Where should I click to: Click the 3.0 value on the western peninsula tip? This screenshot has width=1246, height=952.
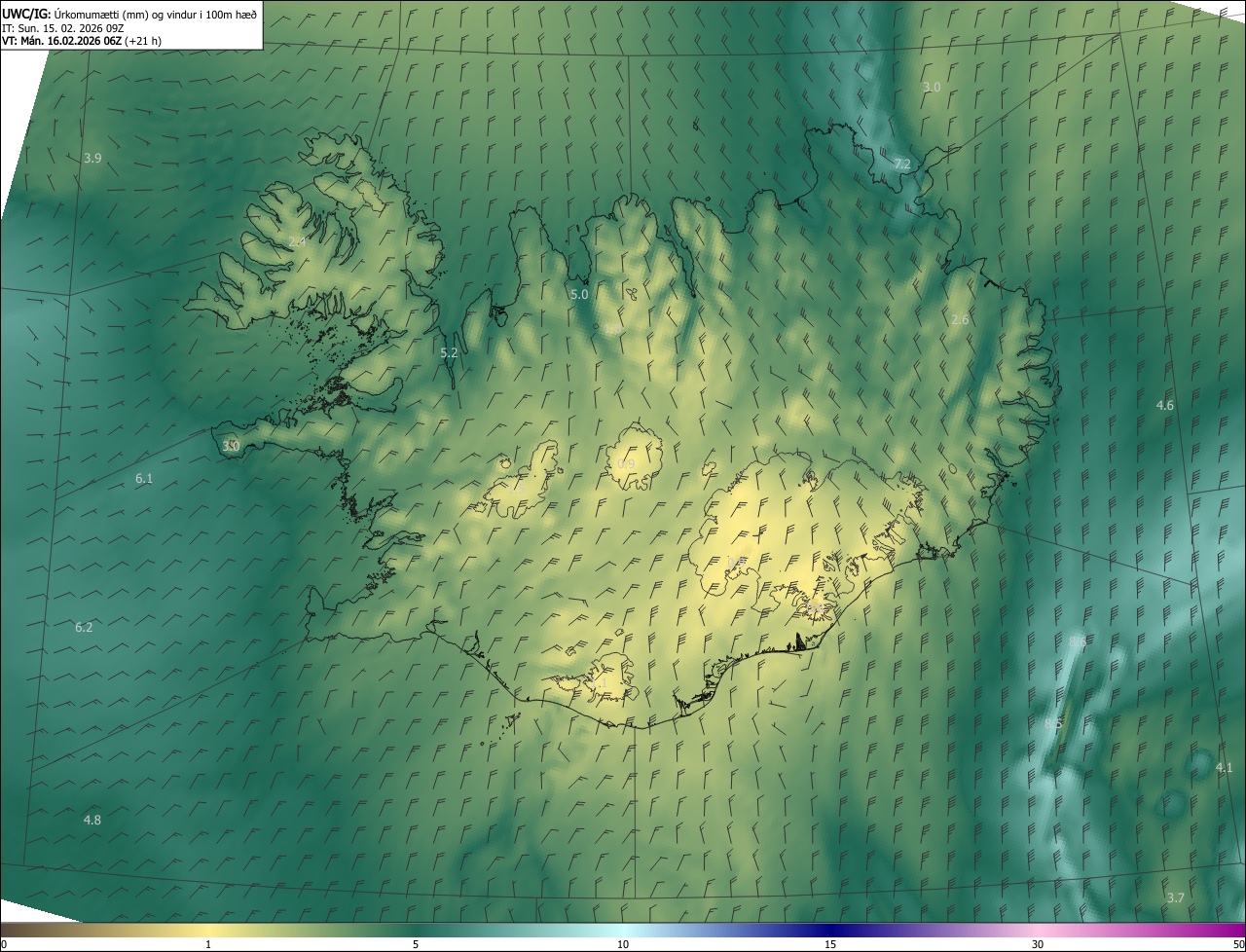[231, 446]
